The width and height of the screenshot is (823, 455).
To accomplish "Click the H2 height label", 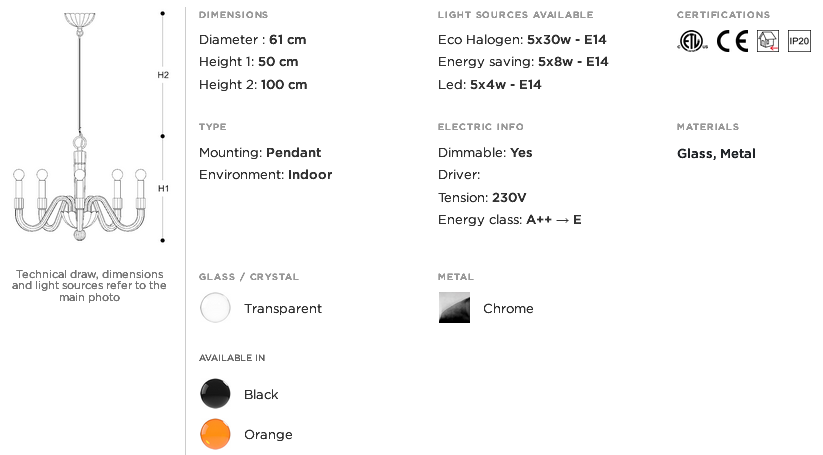I will point(163,75).
